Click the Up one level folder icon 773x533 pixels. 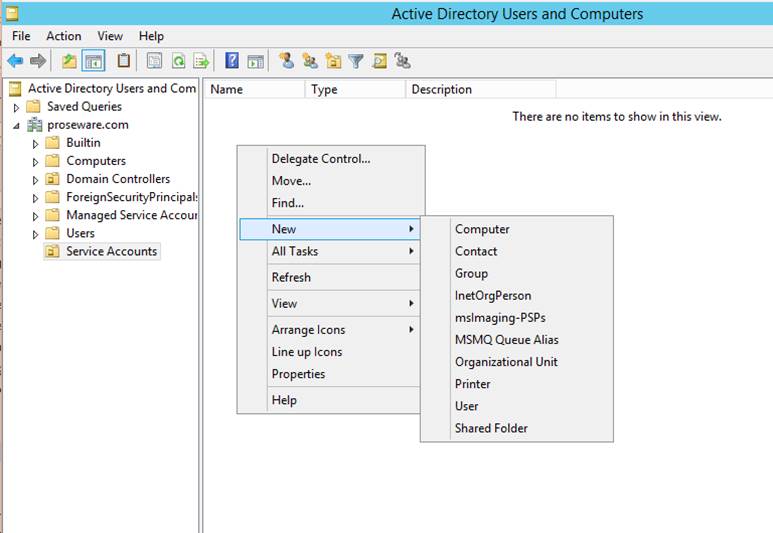[x=69, y=61]
